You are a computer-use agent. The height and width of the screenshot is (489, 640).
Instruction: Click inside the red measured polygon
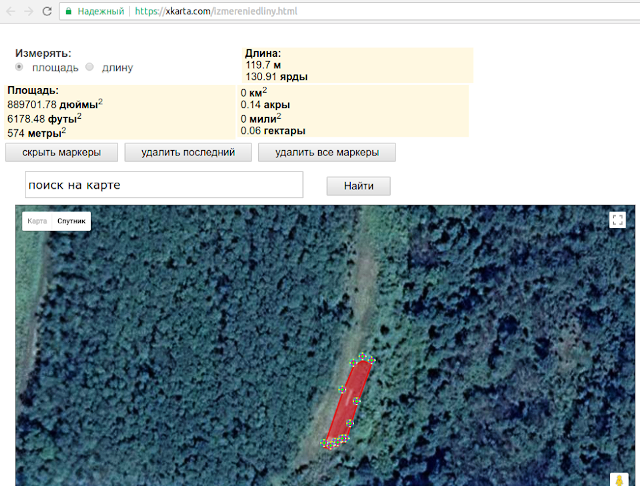click(349, 402)
